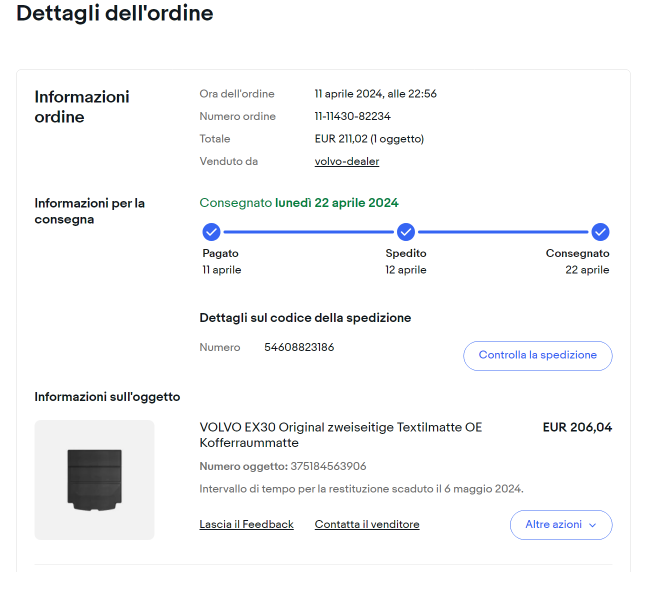Click the total EUR 211,02 text

pyautogui.click(x=369, y=139)
